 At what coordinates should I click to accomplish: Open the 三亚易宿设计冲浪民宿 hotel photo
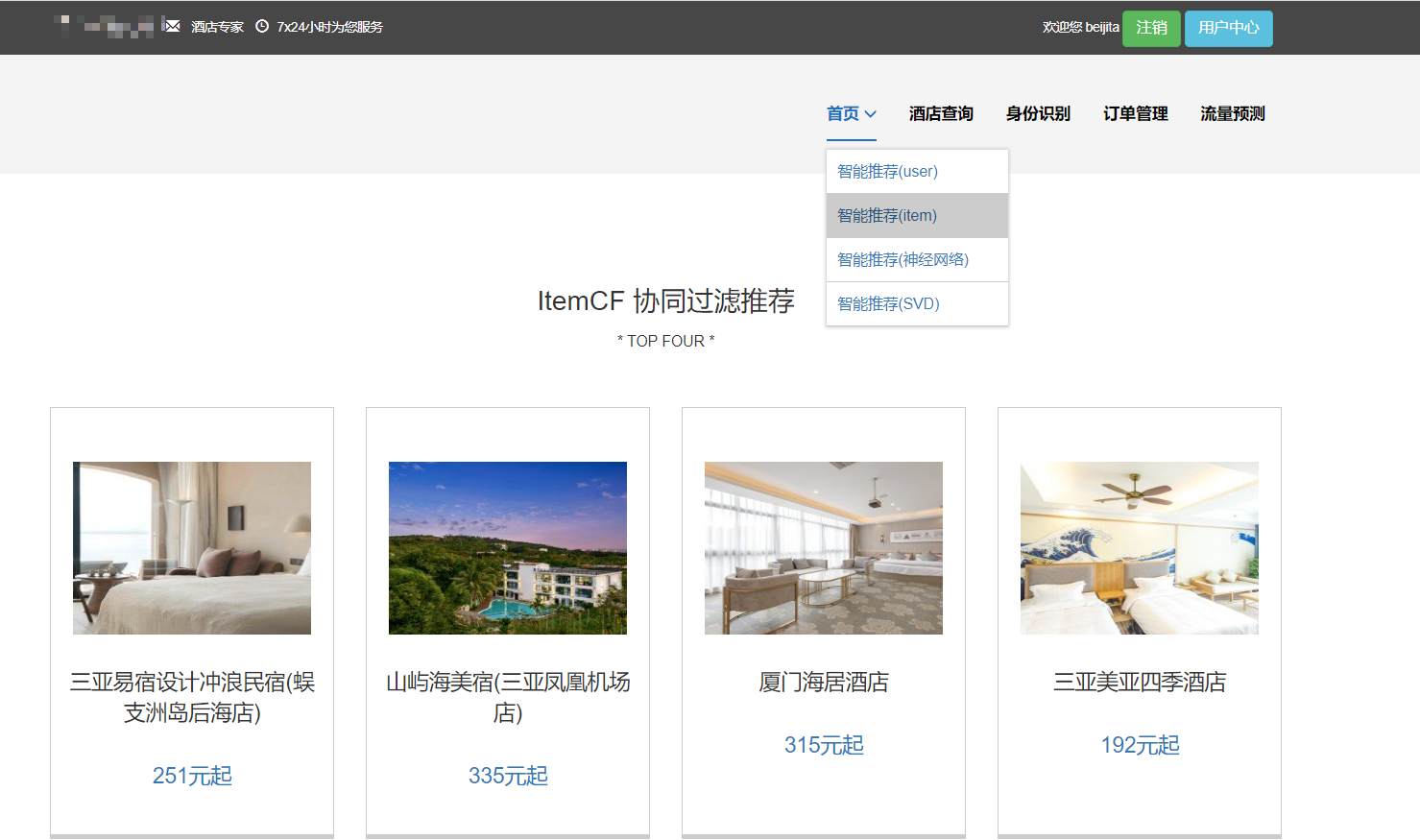[192, 547]
